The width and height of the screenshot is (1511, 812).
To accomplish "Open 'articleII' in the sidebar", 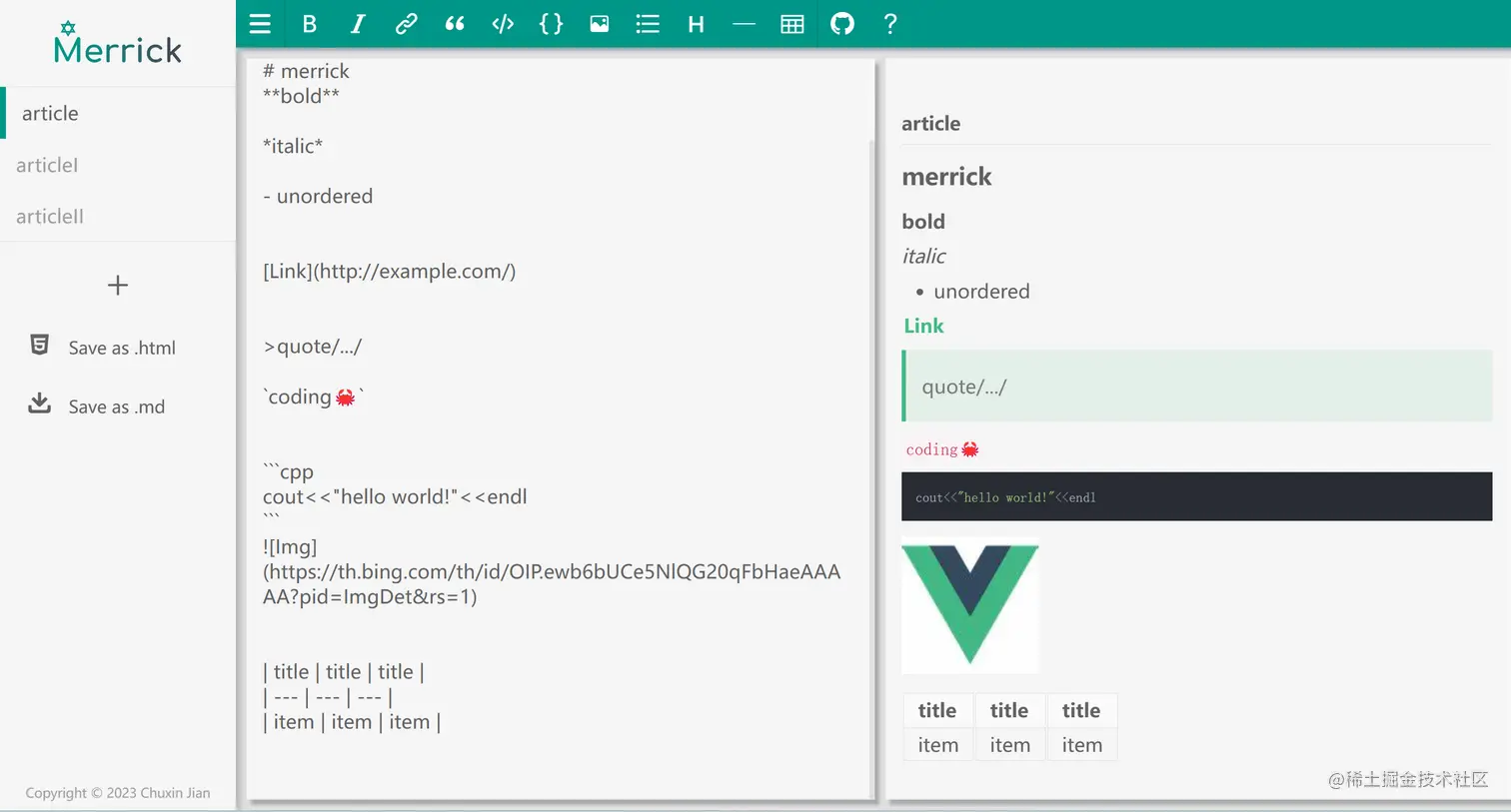I will 118,216.
